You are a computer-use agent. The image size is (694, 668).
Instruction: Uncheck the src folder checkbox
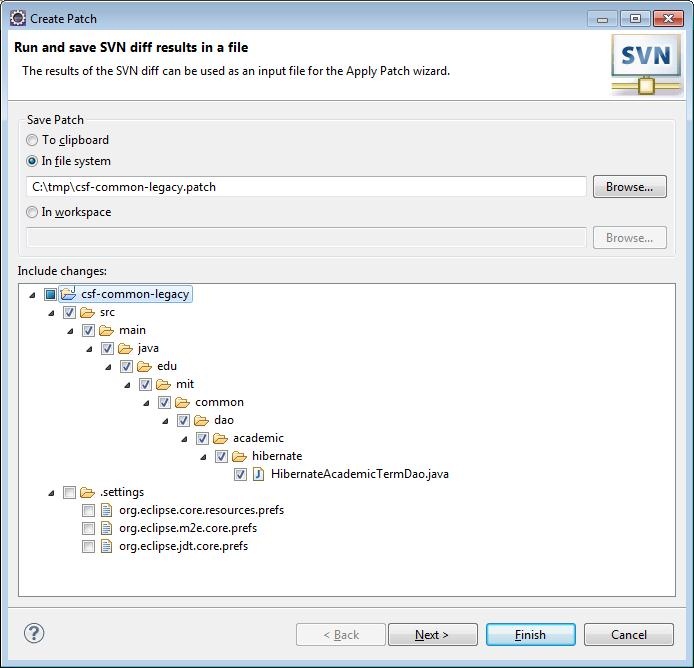[69, 313]
